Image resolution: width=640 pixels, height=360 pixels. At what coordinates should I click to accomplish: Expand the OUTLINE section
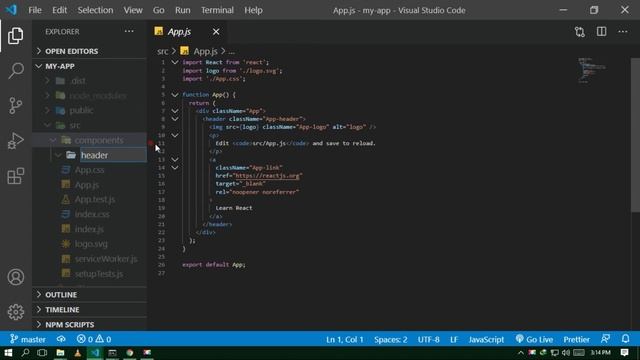coord(90,295)
